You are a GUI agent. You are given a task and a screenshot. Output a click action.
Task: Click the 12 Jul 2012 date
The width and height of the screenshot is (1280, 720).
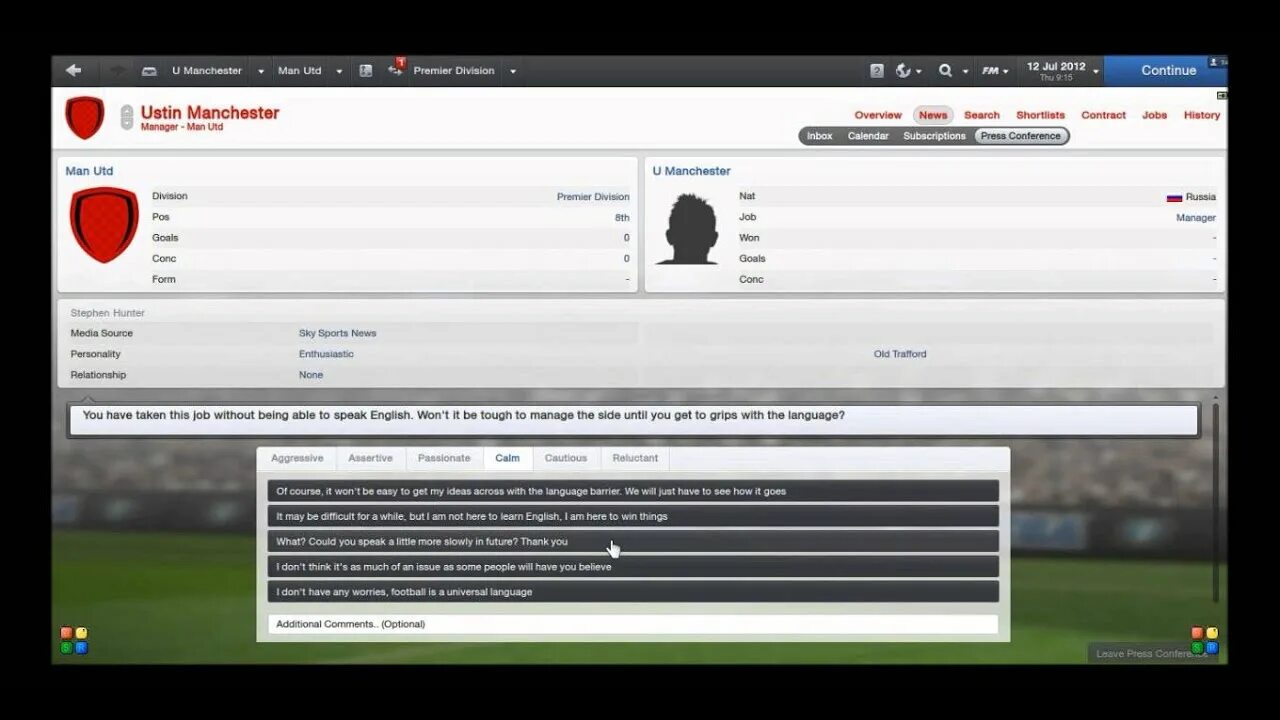[x=1056, y=67]
